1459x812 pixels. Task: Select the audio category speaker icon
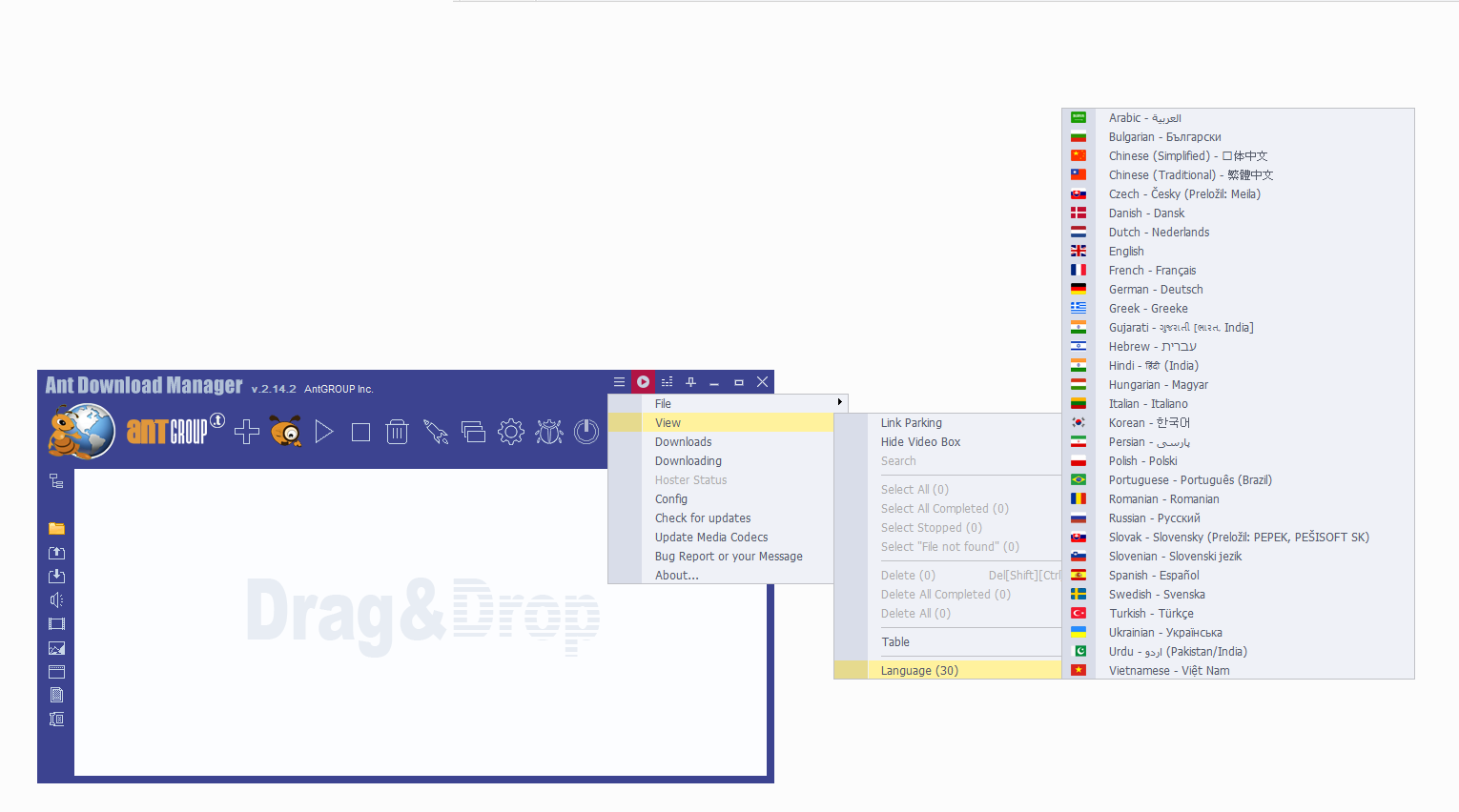point(56,599)
